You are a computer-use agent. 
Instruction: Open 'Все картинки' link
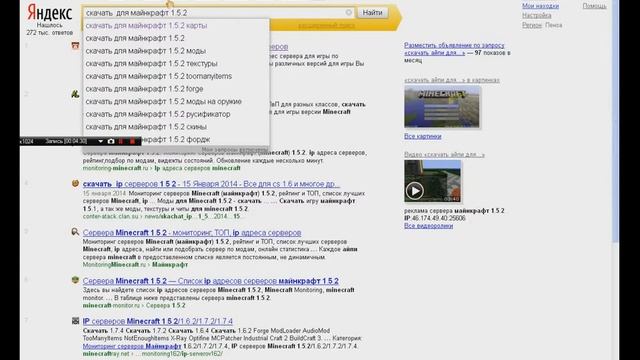click(x=422, y=136)
